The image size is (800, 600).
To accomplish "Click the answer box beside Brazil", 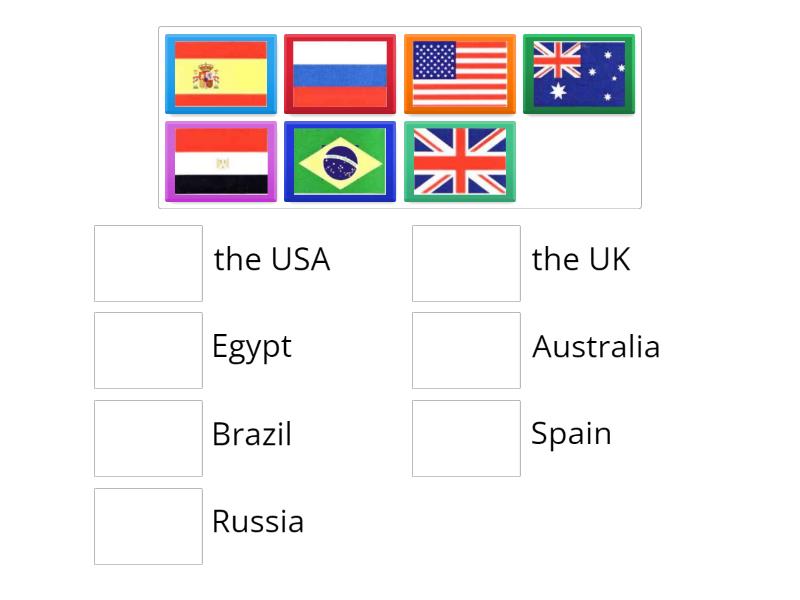I will [148, 437].
